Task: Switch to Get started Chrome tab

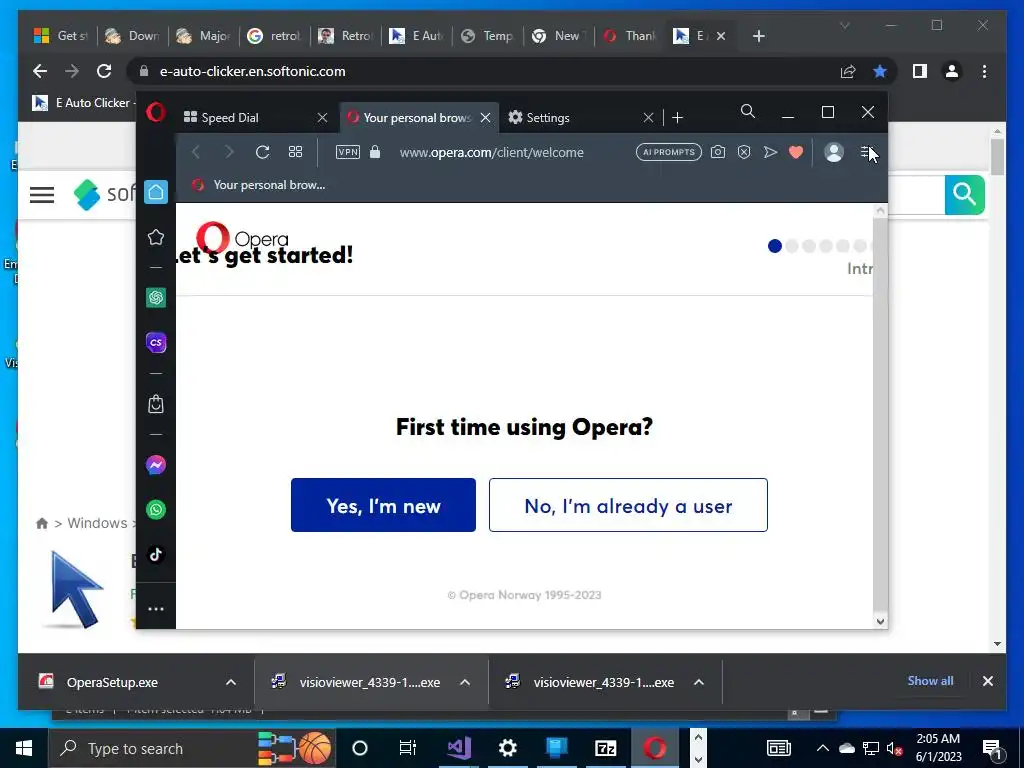Action: [x=61, y=36]
